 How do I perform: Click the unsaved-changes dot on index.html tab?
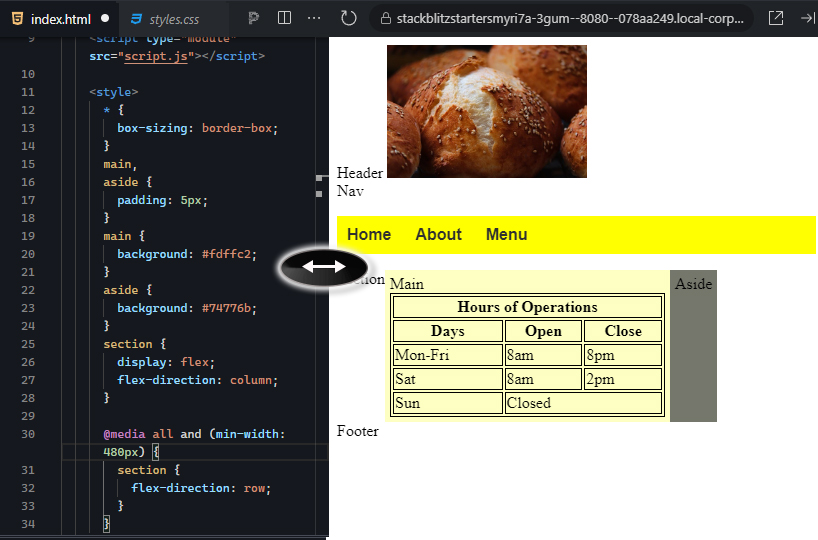click(x=105, y=18)
